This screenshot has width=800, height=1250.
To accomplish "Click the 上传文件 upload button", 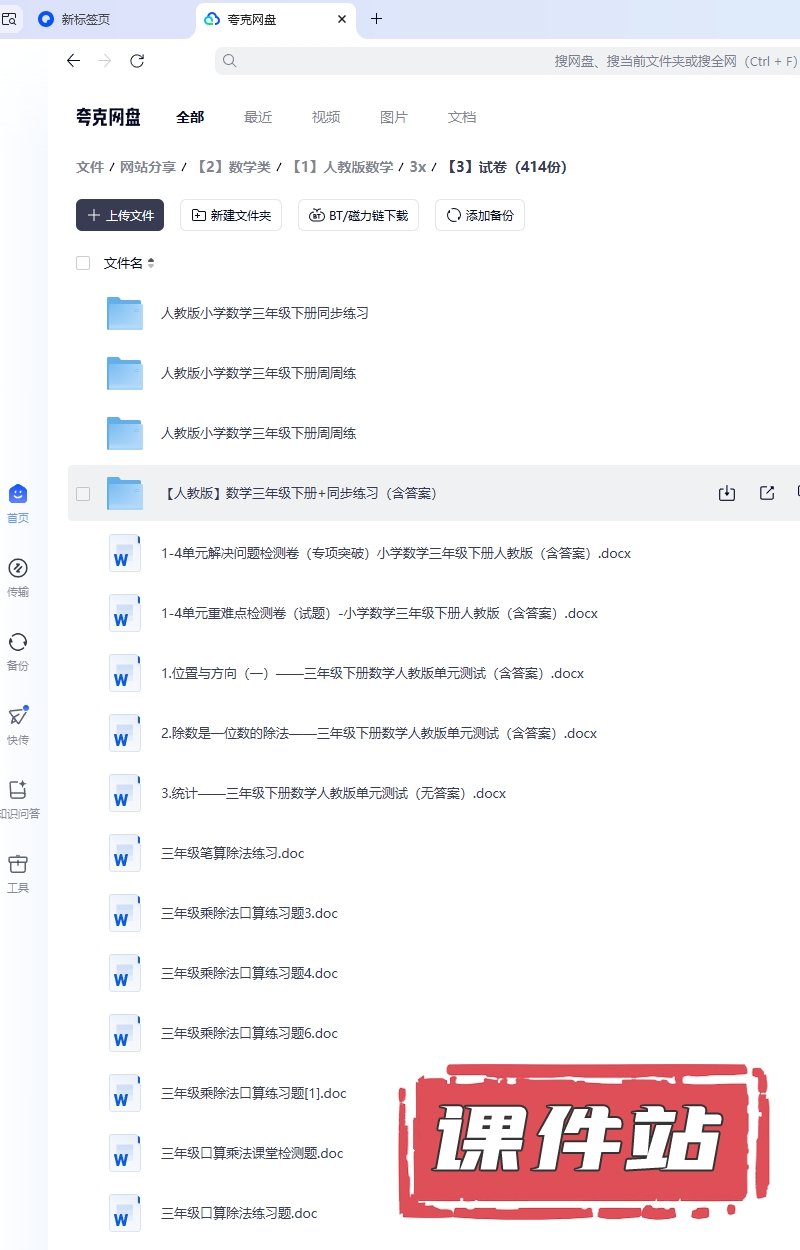I will 120,215.
